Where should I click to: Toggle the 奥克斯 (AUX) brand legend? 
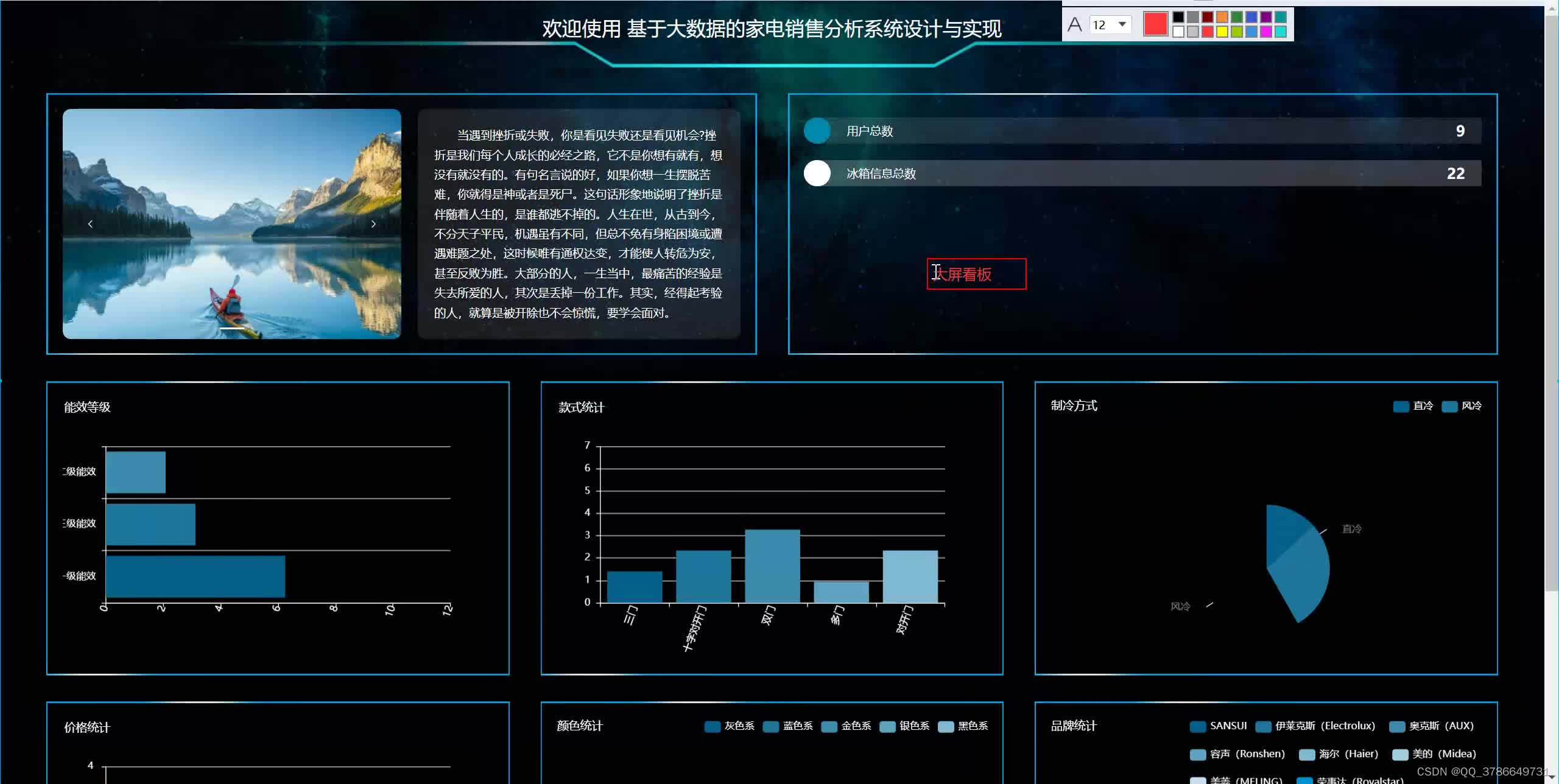[1432, 726]
